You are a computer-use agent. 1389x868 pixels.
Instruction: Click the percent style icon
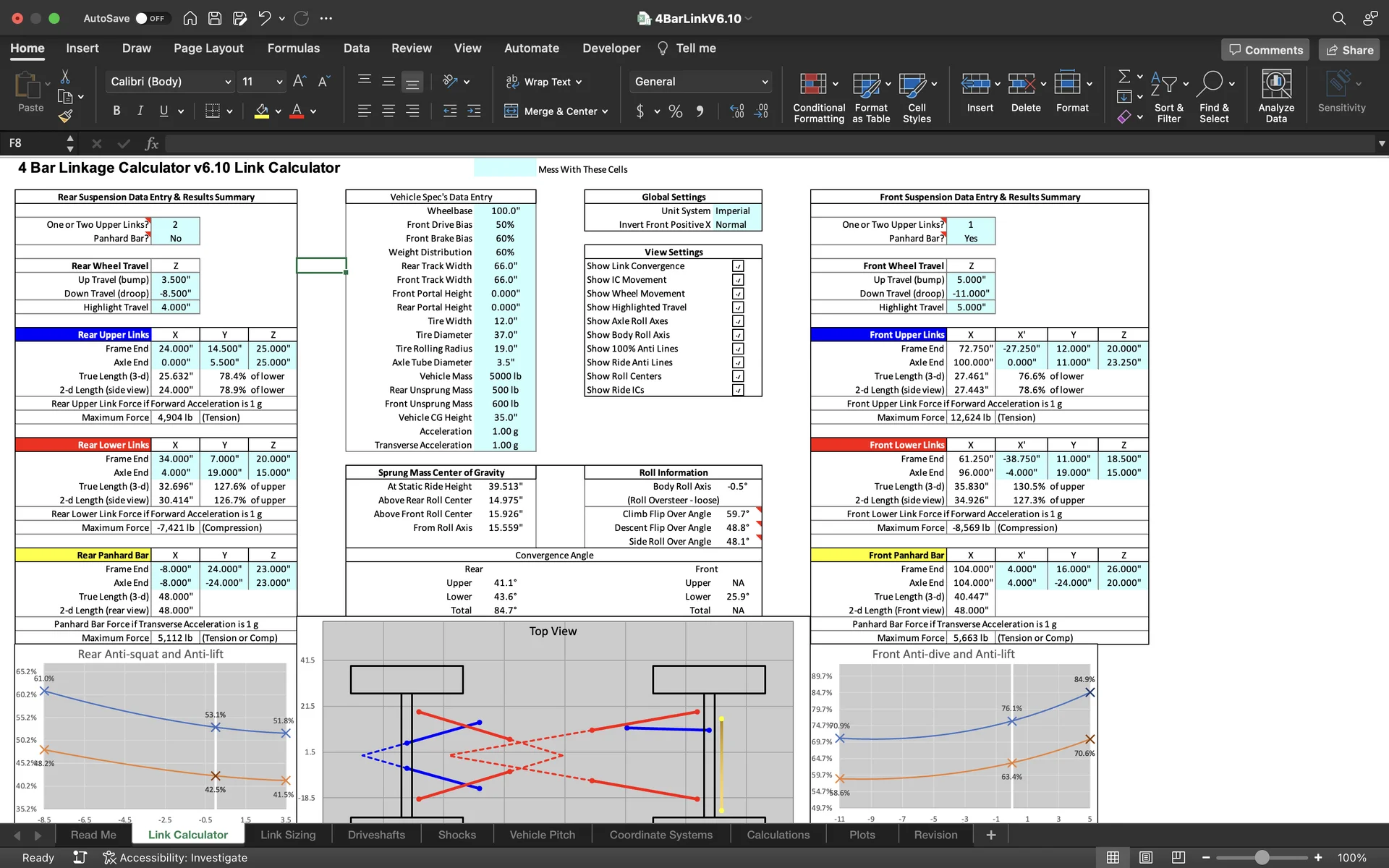point(675,111)
